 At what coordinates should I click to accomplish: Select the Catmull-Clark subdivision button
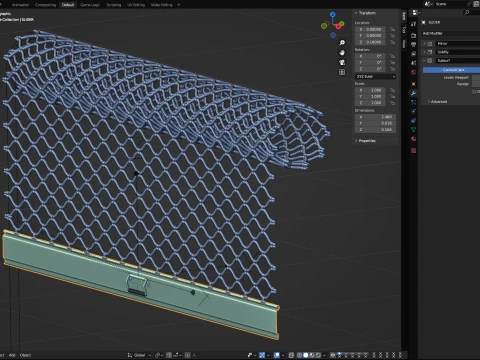(452, 70)
